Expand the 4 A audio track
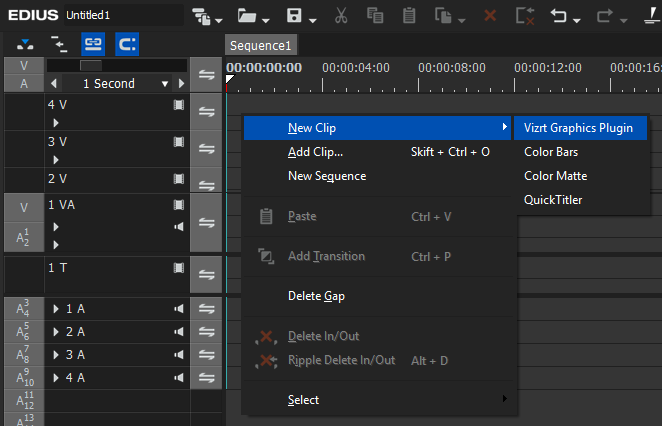662x426 pixels. pos(56,377)
